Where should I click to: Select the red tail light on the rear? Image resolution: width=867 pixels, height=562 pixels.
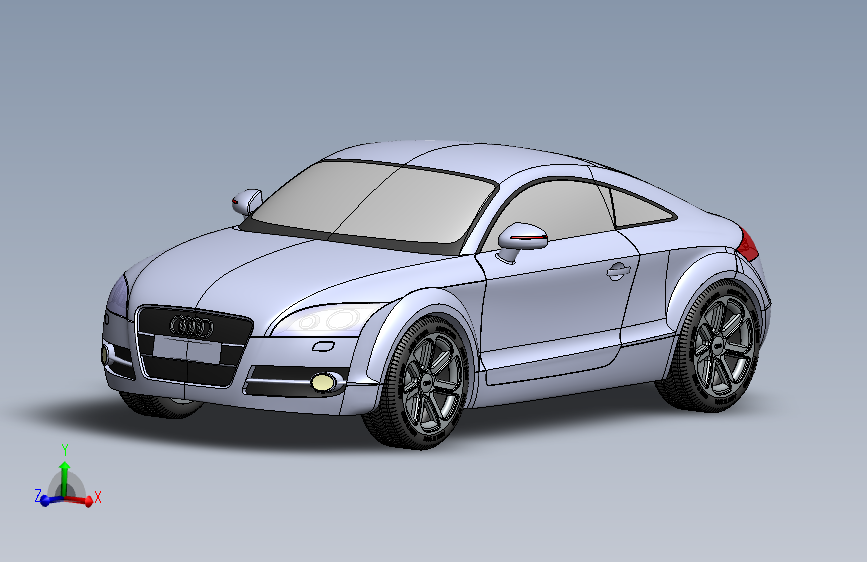tap(748, 244)
